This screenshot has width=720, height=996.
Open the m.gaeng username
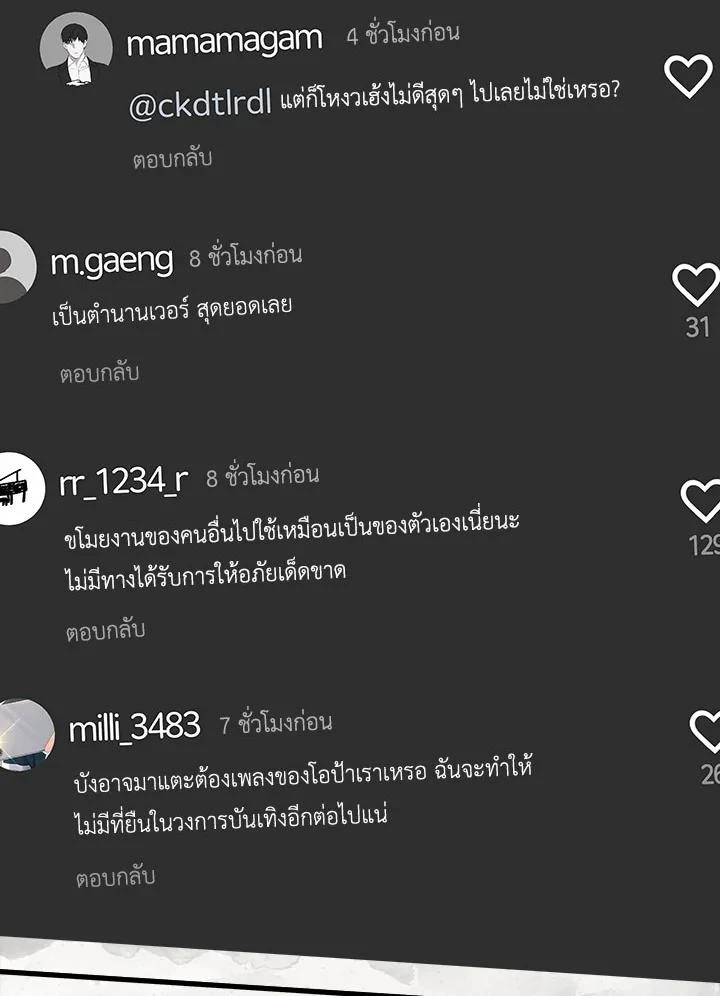[x=112, y=262]
